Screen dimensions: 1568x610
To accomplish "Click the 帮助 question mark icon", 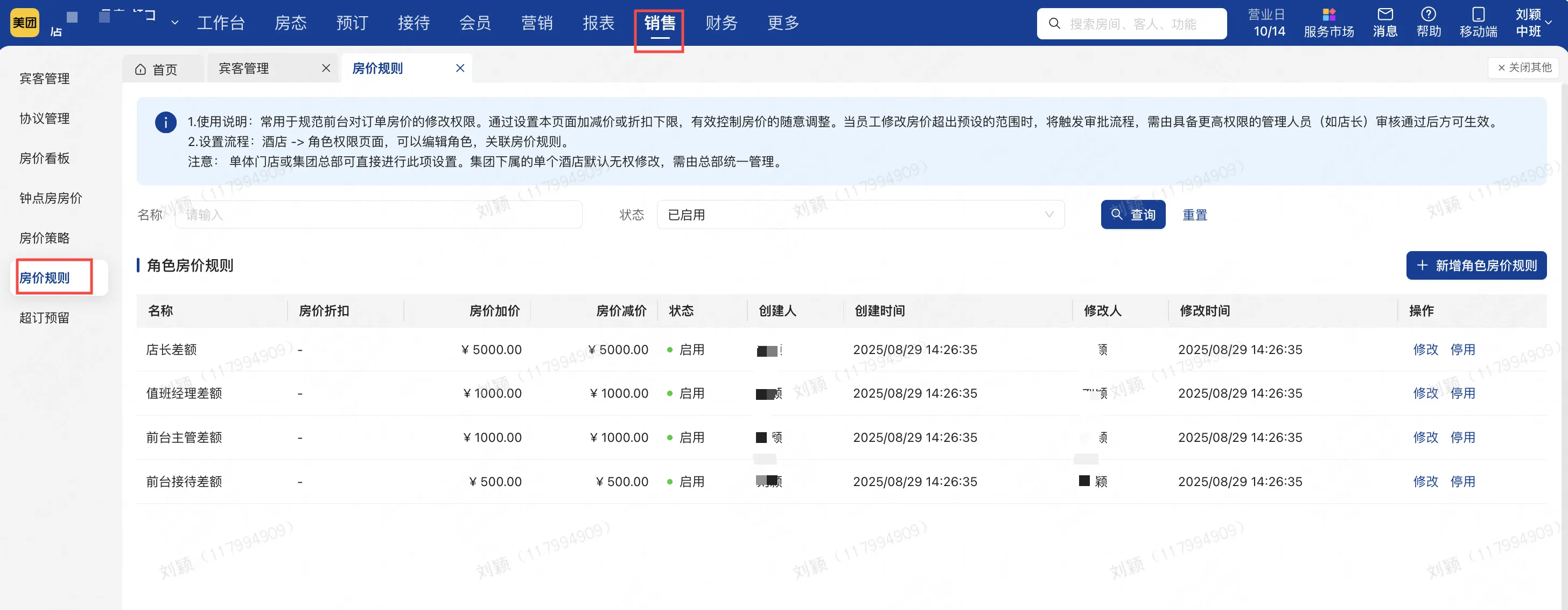I will coord(1428,15).
